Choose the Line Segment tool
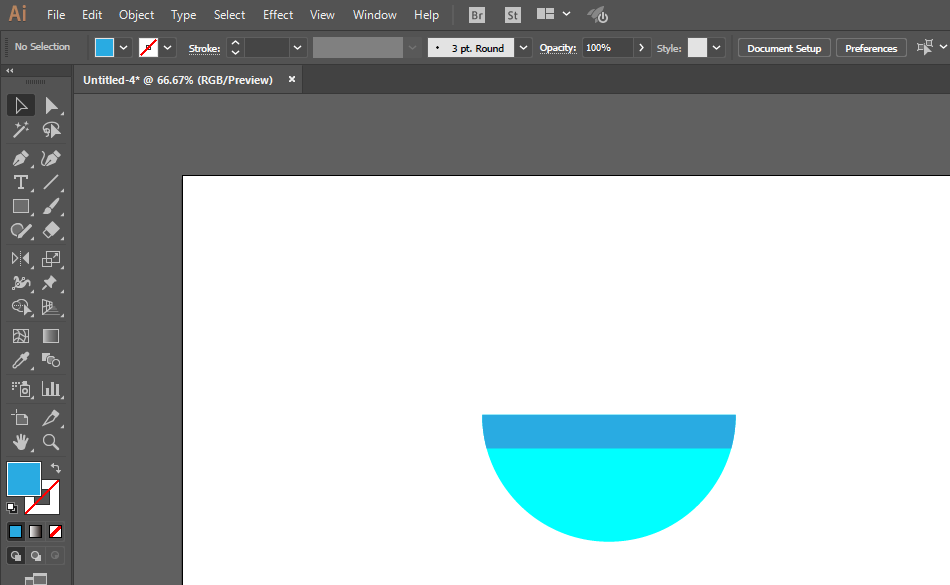Image resolution: width=950 pixels, height=585 pixels. [x=51, y=182]
